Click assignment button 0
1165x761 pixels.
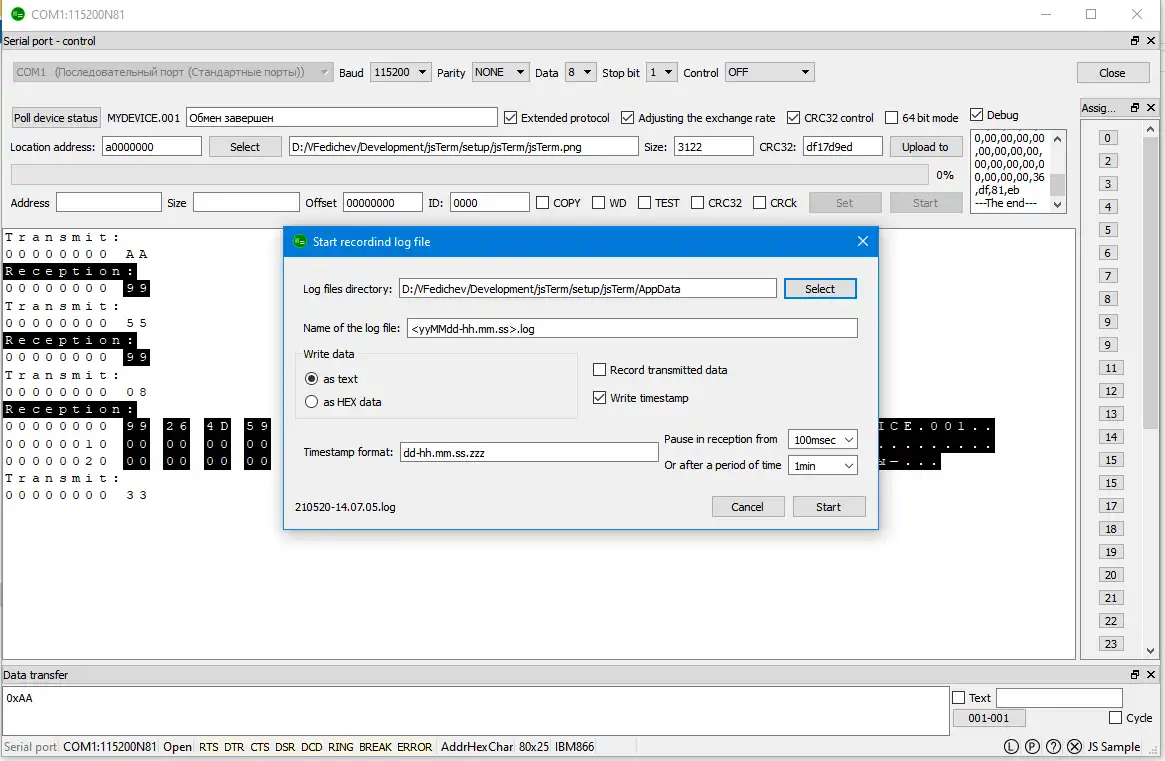1107,137
